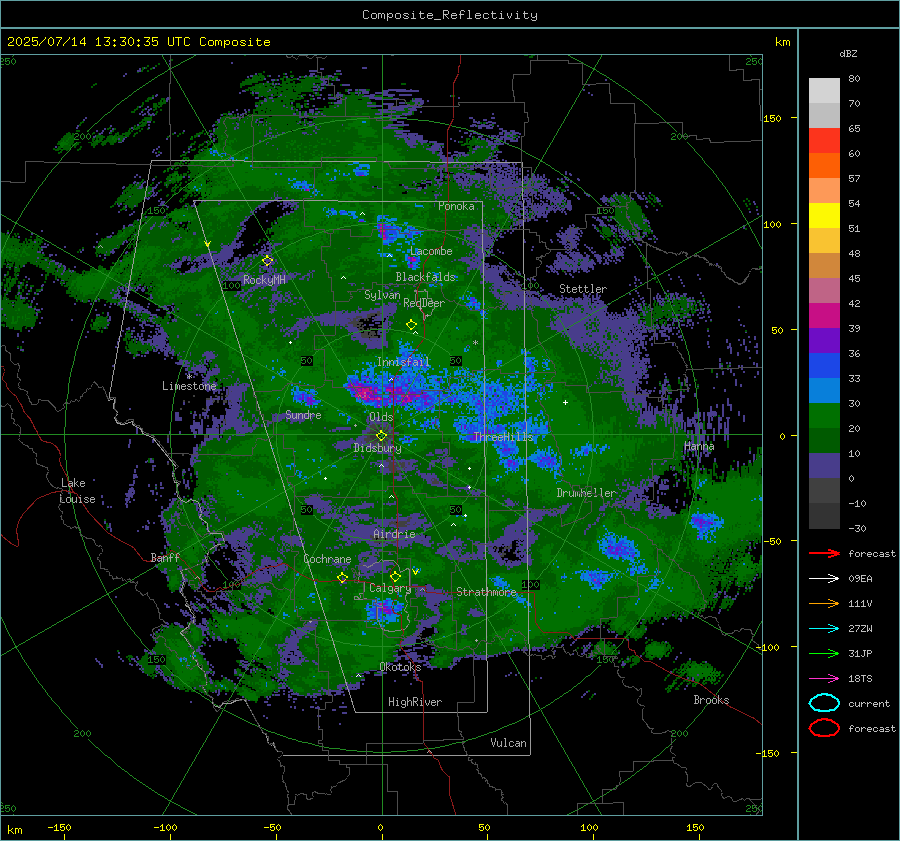Image resolution: width=900 pixels, height=841 pixels.
Task: Click the bright yellow swatch in dBZ scale
Action: 824,216
